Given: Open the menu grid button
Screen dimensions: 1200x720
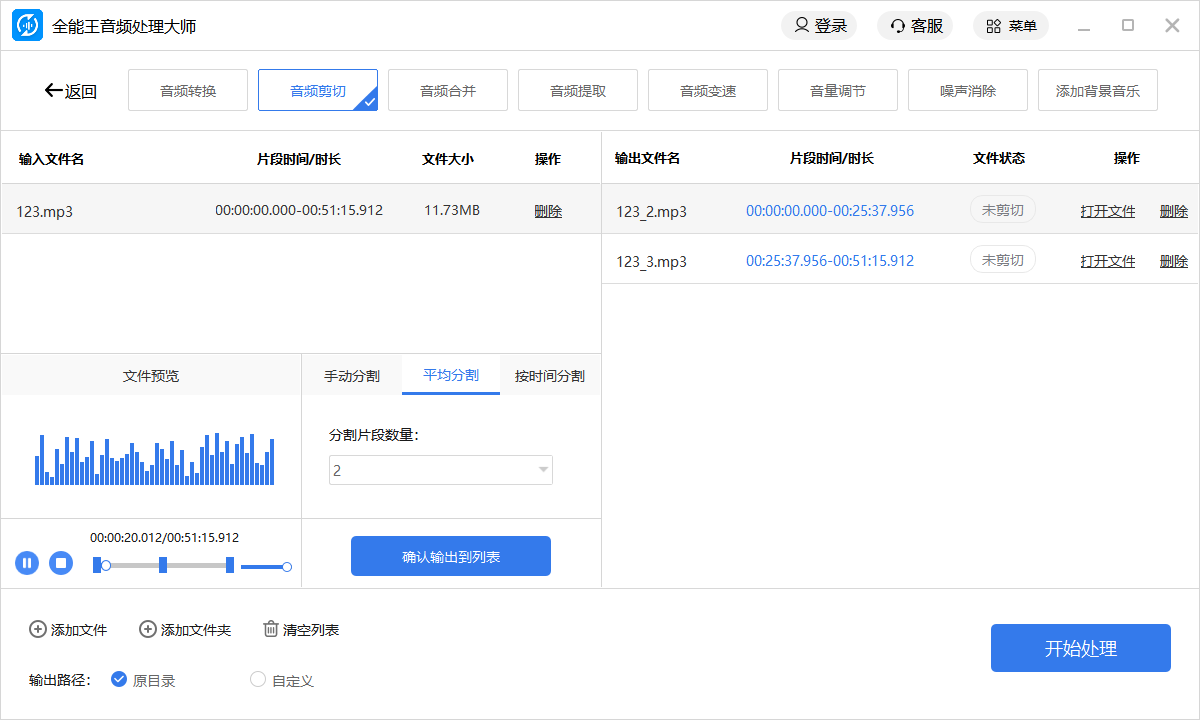Looking at the screenshot, I should tap(1011, 26).
